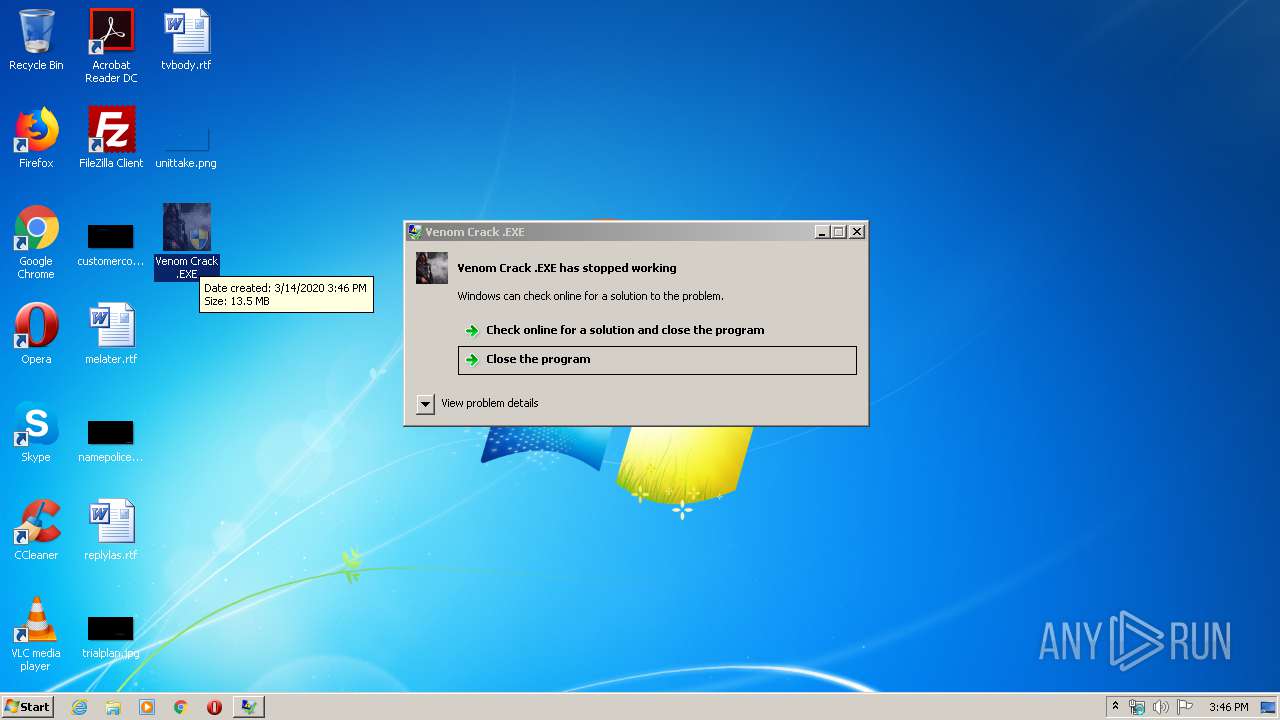Click the 3:46 PM taskbar clock
The width and height of the screenshot is (1280, 720).
(x=1228, y=707)
